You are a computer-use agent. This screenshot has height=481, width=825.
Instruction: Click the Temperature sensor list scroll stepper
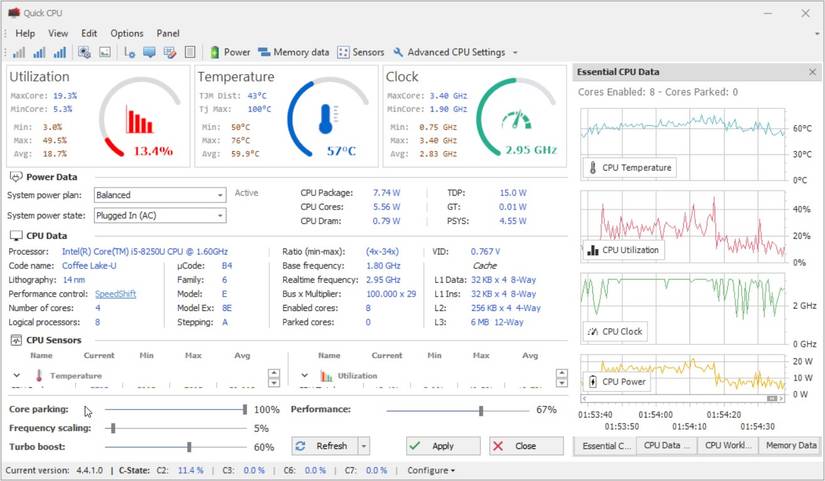(274, 378)
